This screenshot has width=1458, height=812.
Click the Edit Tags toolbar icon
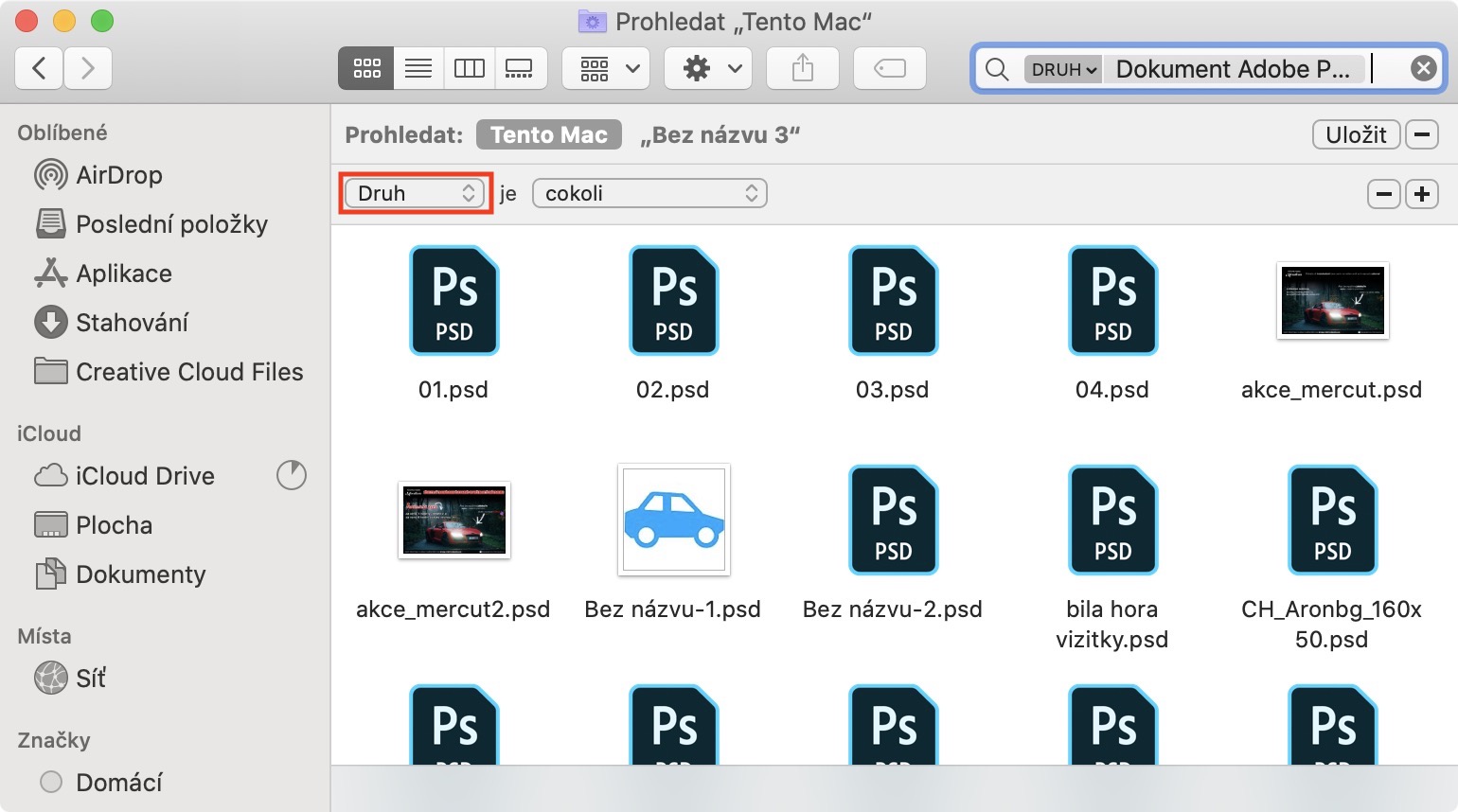[889, 68]
